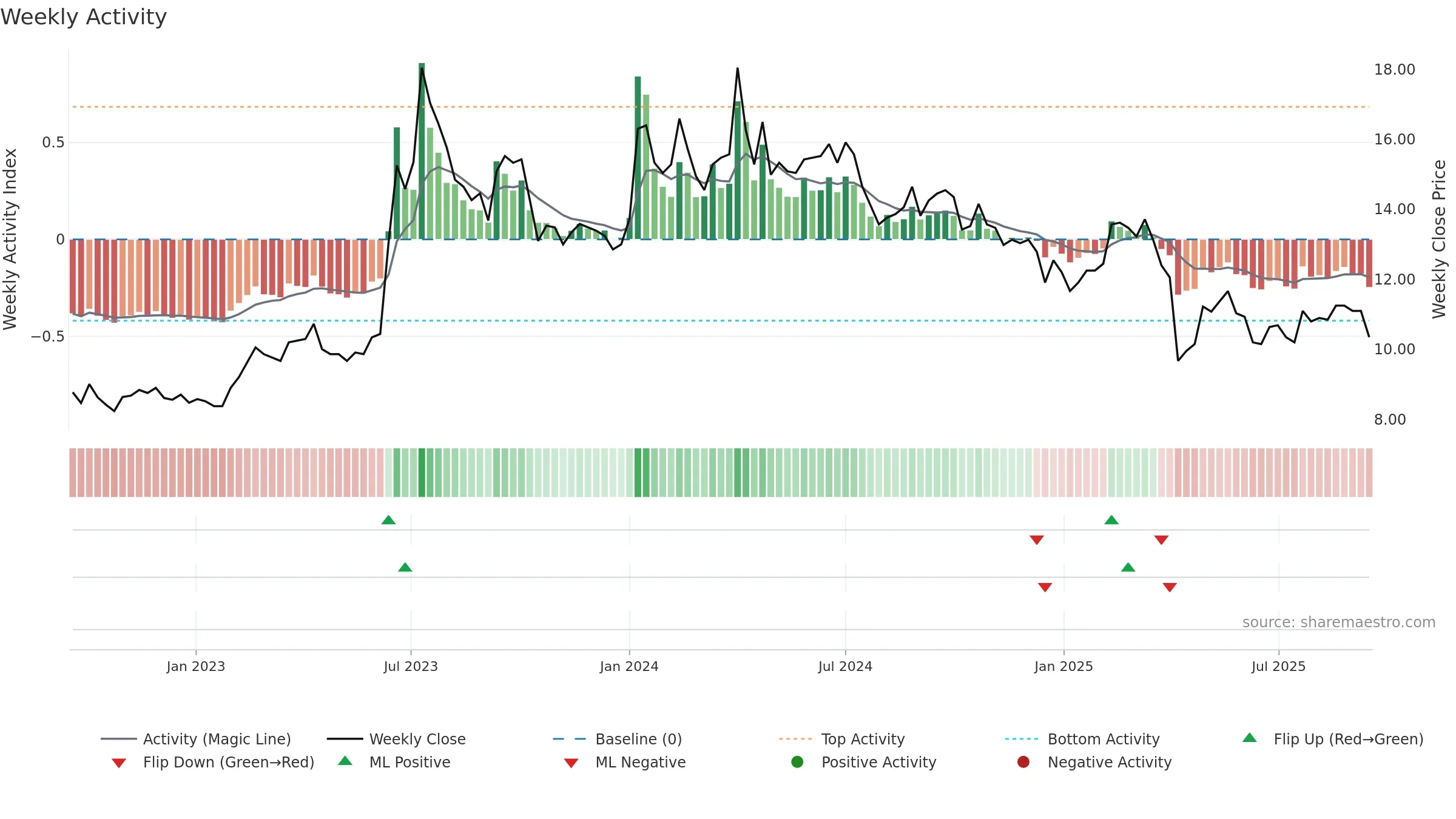1456x819 pixels.
Task: Click the top-row green up-triangle marker after Jan 2025
Action: [x=1111, y=520]
